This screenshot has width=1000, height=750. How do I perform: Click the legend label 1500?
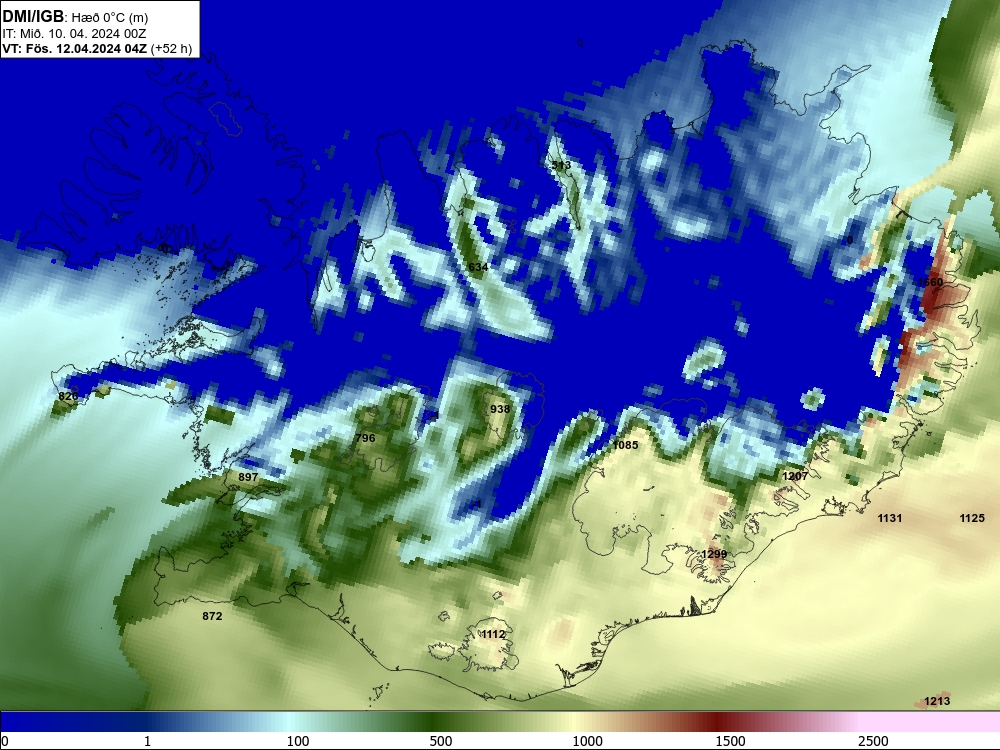coord(730,741)
